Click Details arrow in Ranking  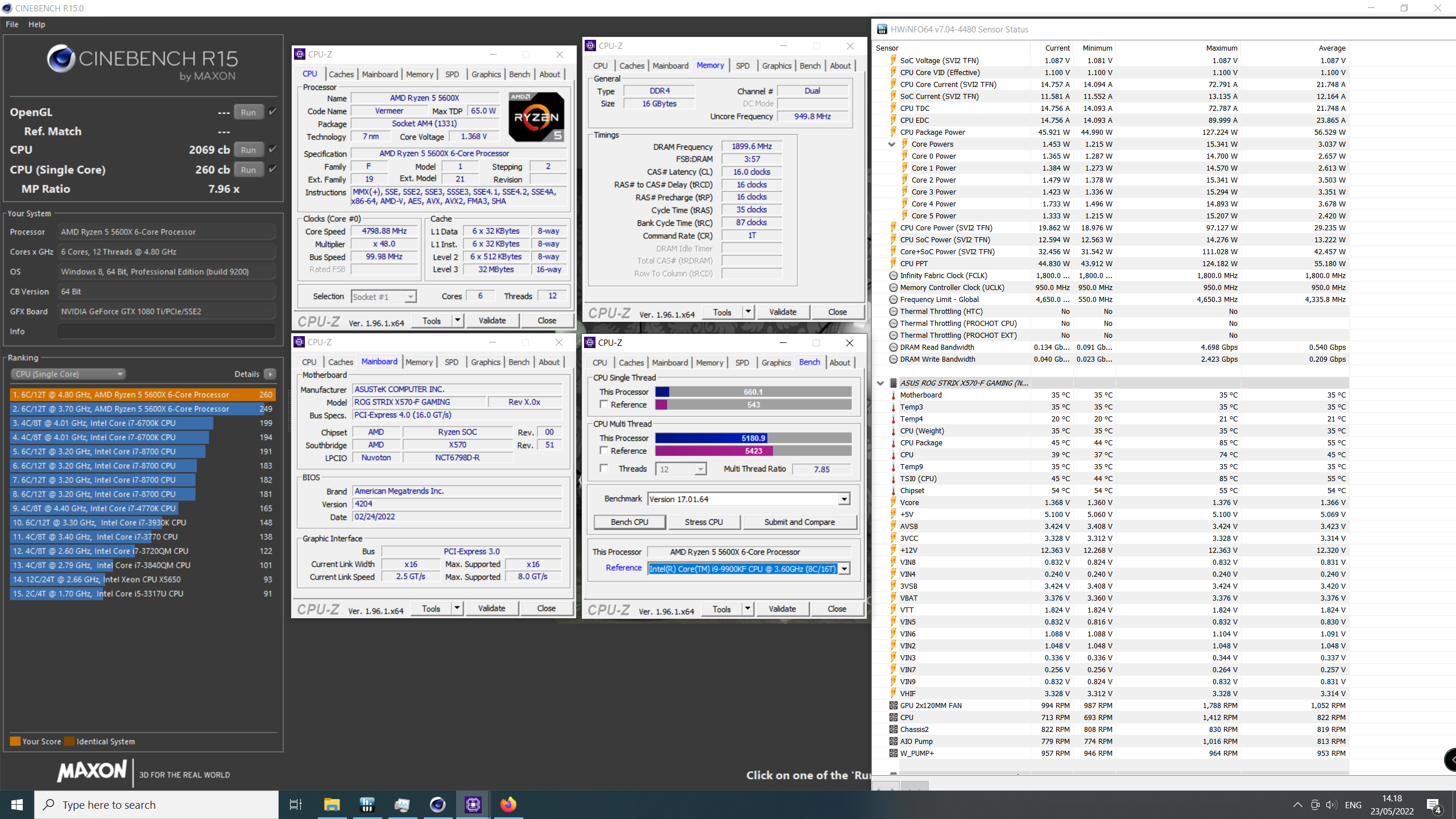270,374
